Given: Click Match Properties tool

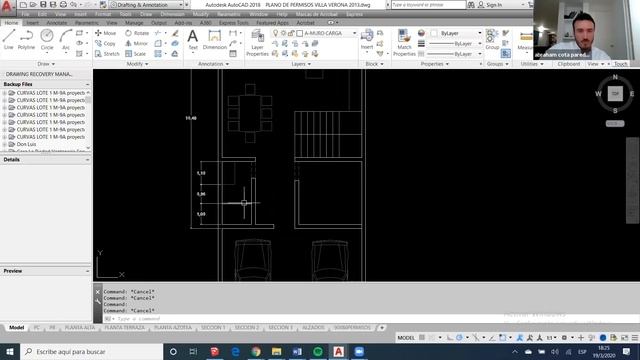Looking at the screenshot, I should pyautogui.click(x=404, y=42).
